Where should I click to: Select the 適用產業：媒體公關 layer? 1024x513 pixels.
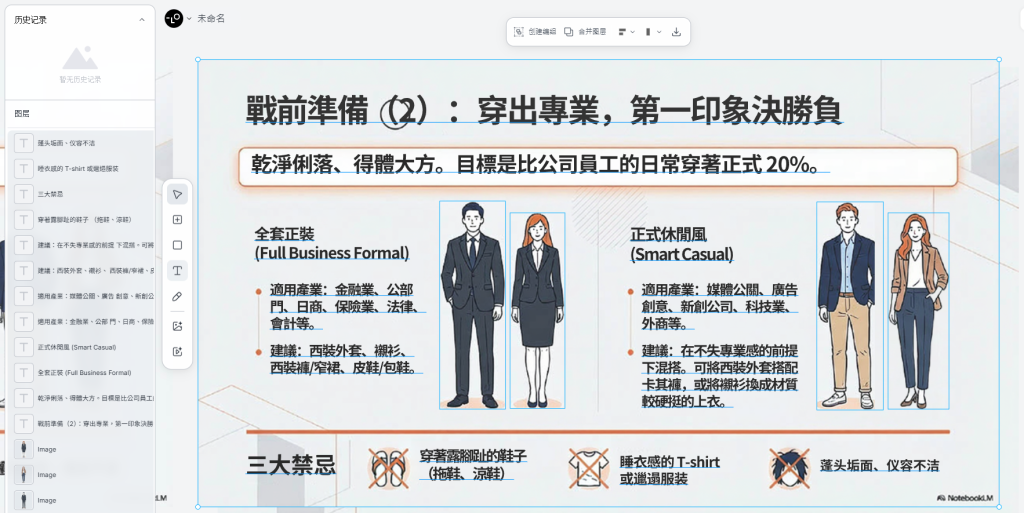pos(82,296)
